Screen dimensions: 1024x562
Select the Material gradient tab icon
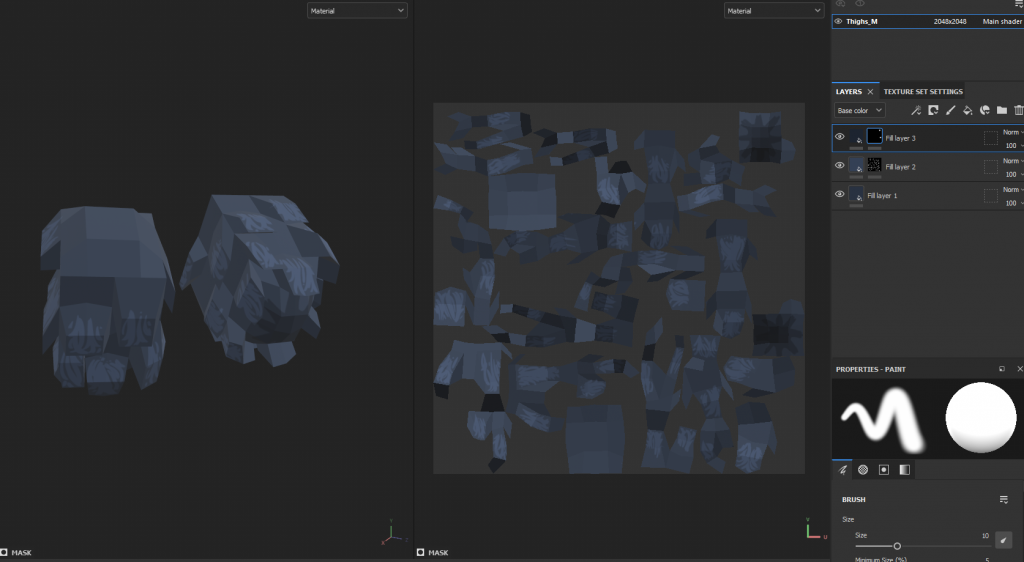(x=904, y=470)
